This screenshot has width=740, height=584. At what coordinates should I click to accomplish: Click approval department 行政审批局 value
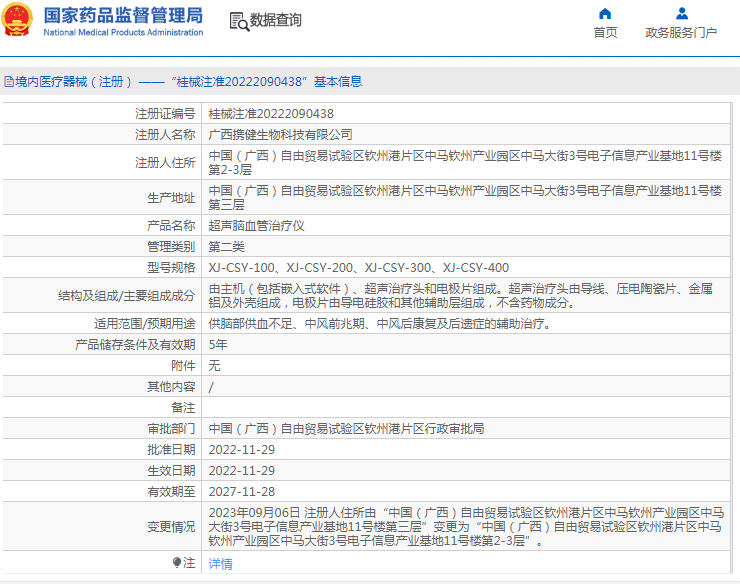click(346, 429)
